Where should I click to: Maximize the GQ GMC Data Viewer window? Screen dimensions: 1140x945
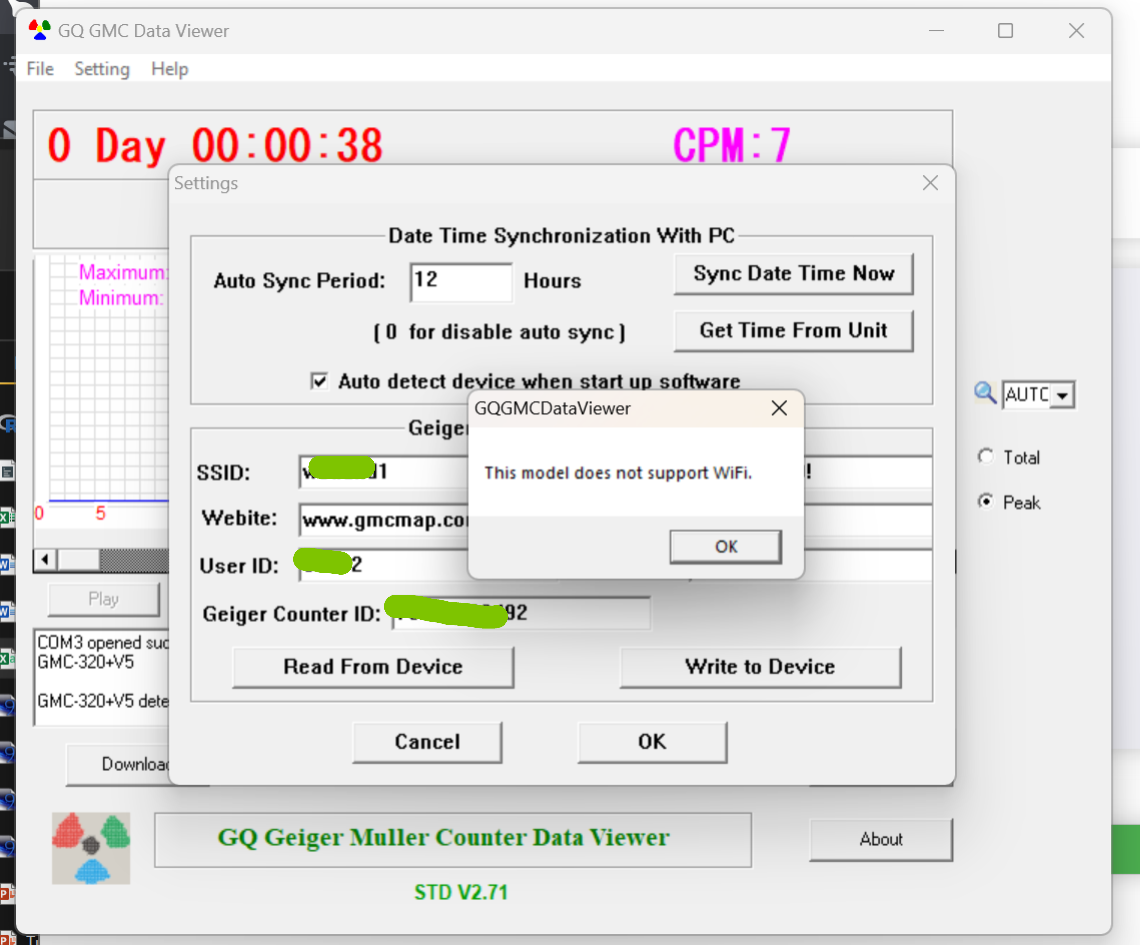tap(1005, 31)
